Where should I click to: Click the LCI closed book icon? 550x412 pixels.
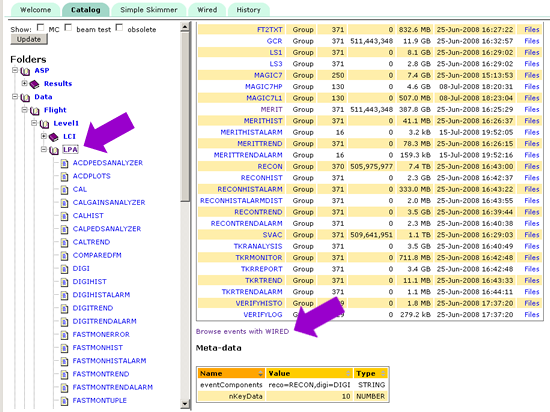(54, 137)
